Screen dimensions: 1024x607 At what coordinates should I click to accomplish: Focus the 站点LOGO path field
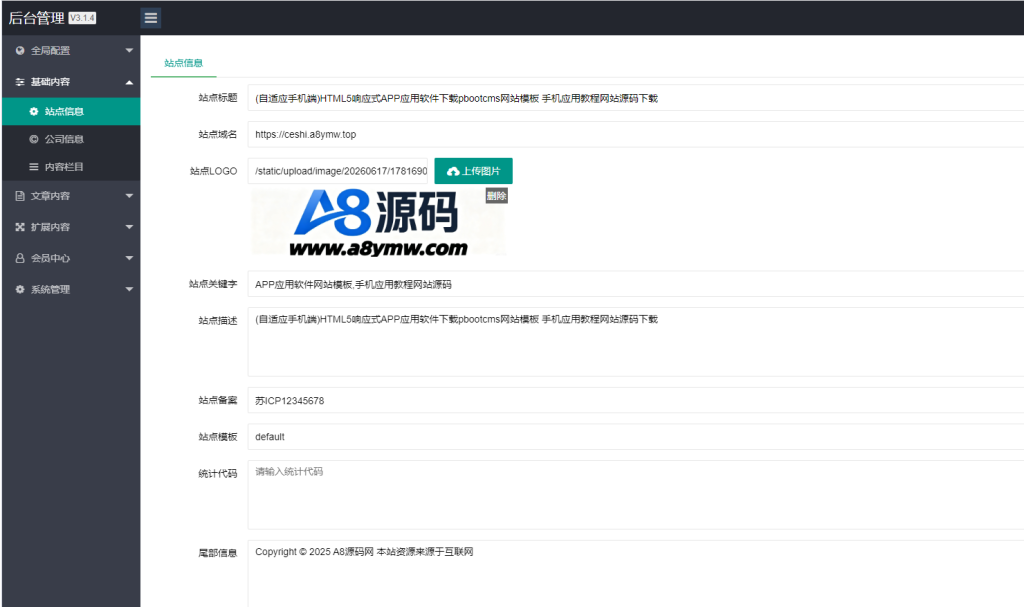[x=338, y=171]
